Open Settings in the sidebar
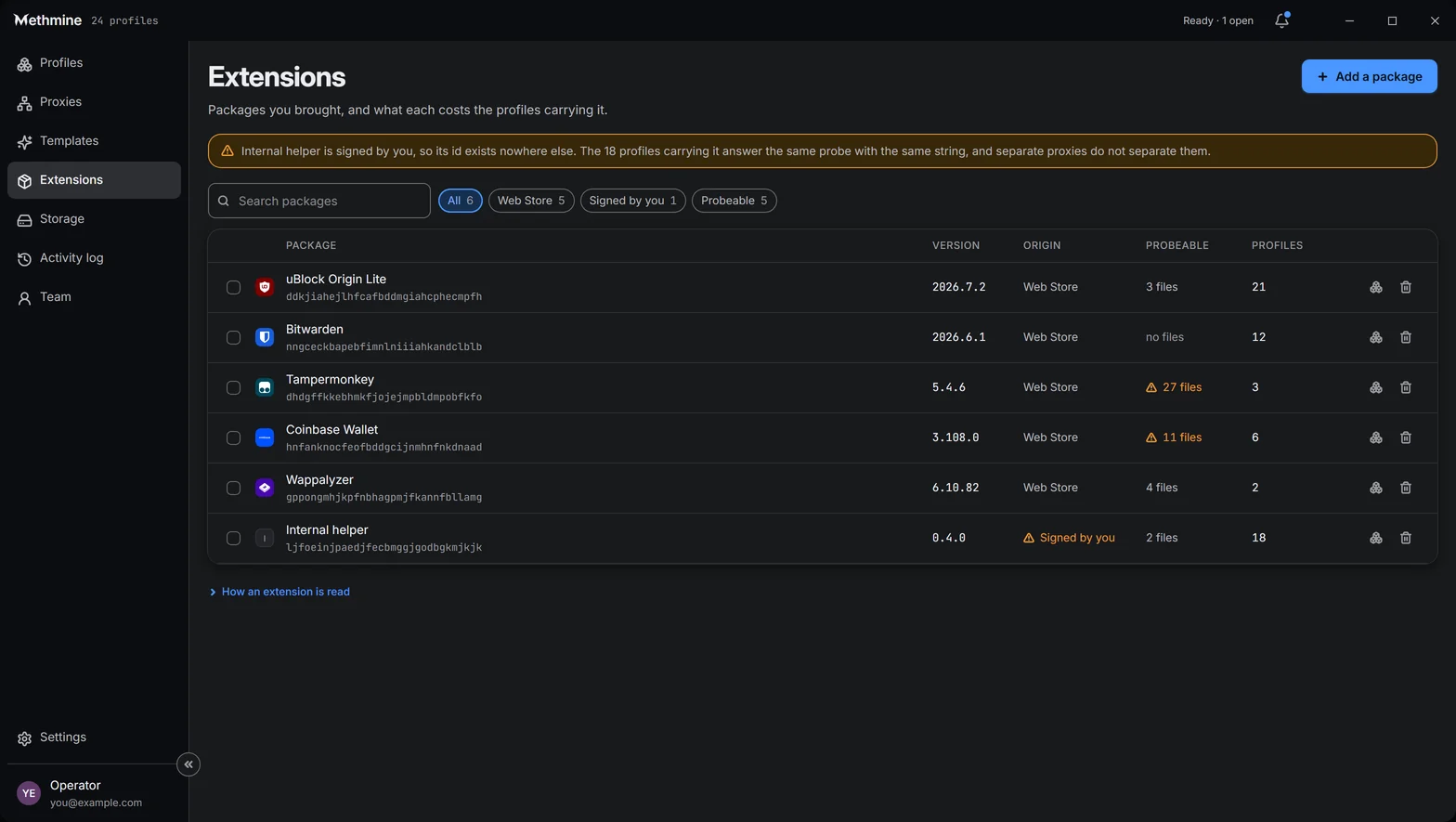 click(x=94, y=737)
